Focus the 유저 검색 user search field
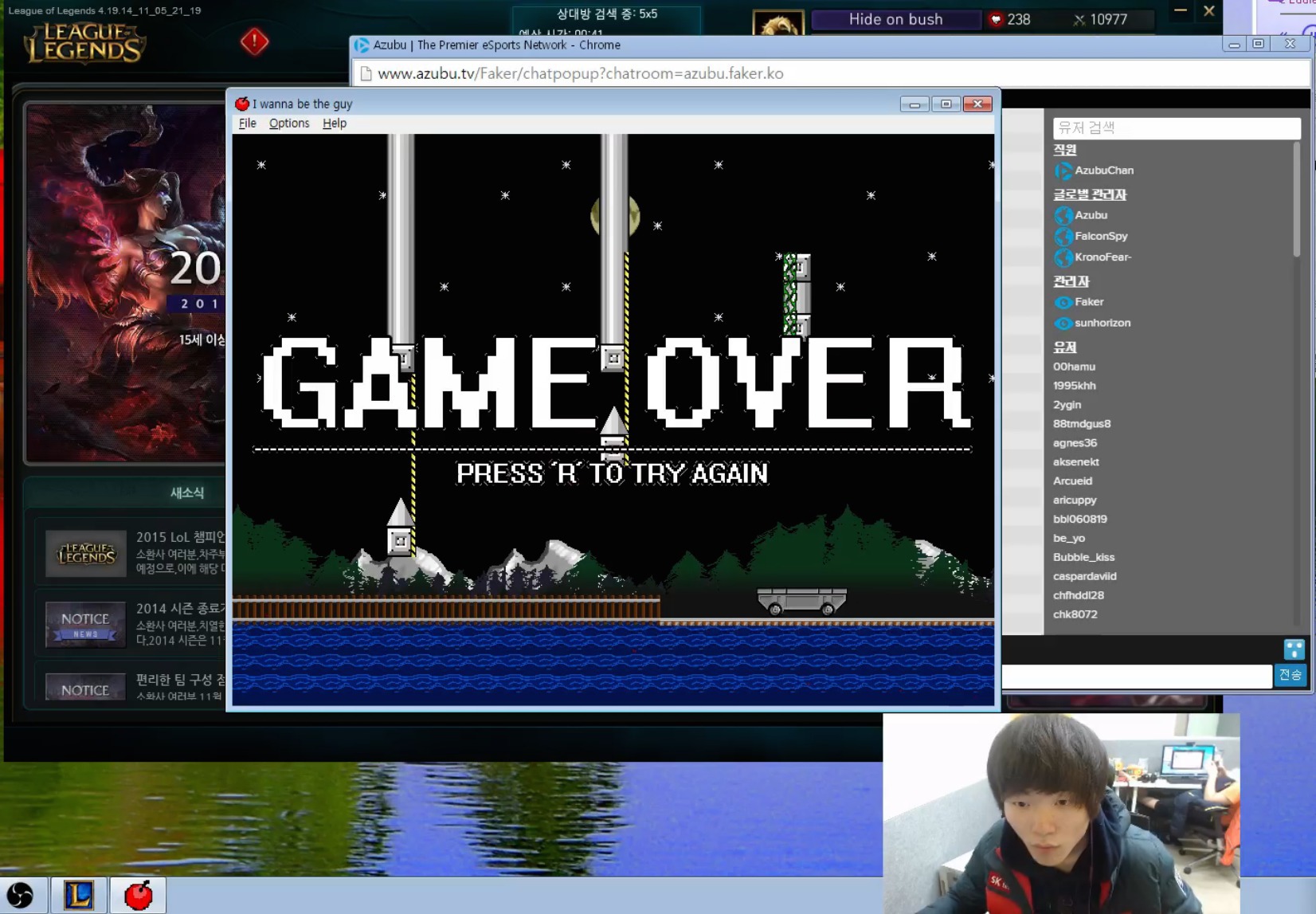 (x=1176, y=128)
